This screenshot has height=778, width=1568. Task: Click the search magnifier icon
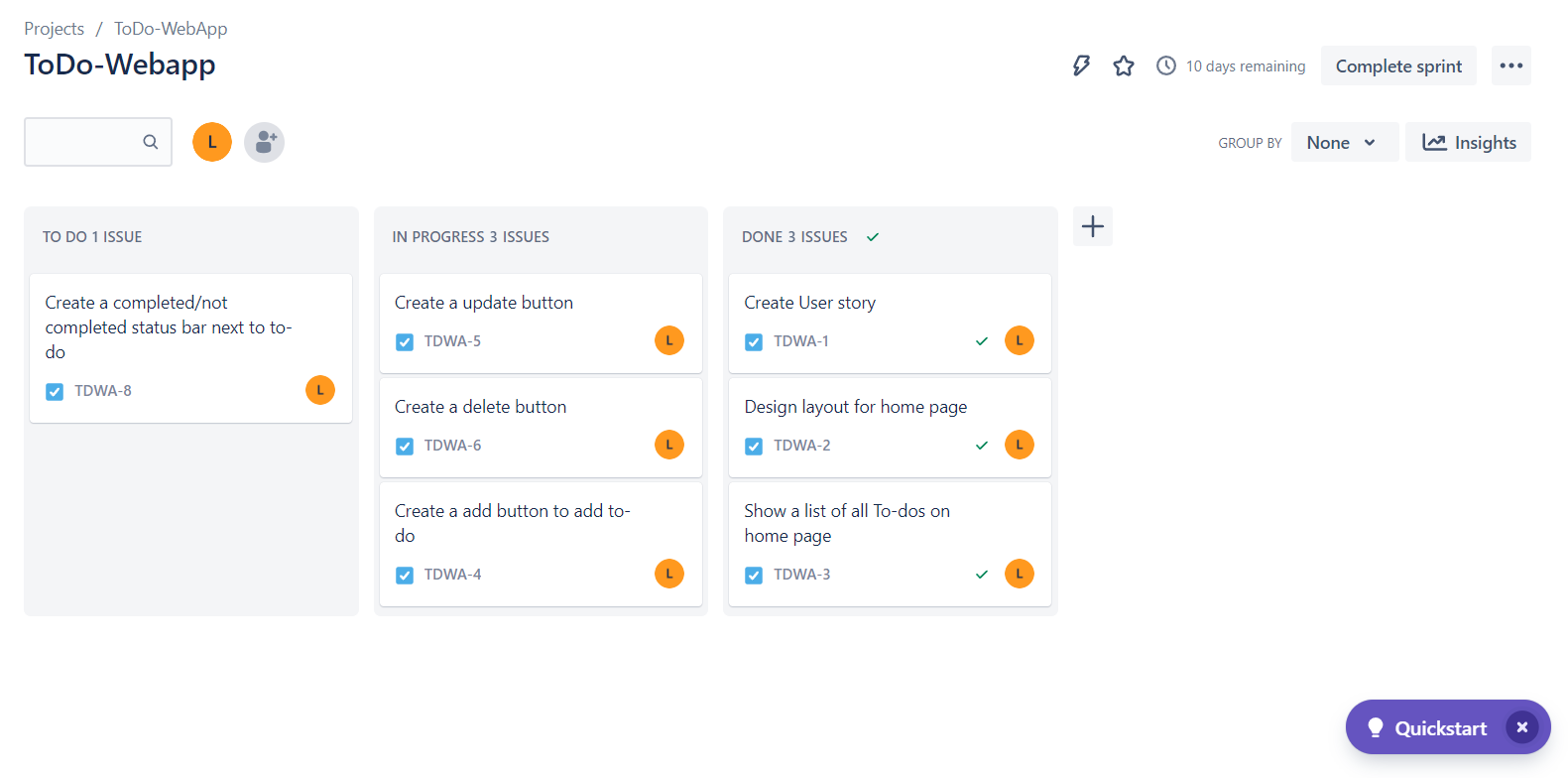point(150,142)
